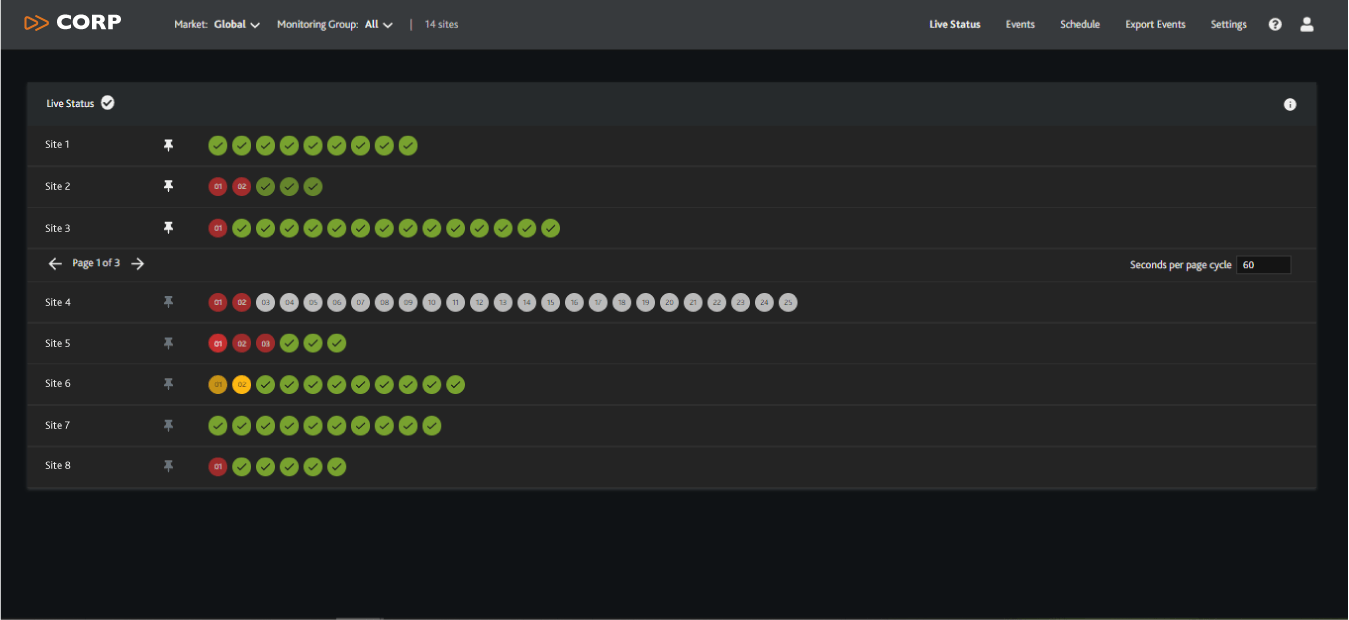Select grey indicator 18 in Site 4

pos(622,302)
